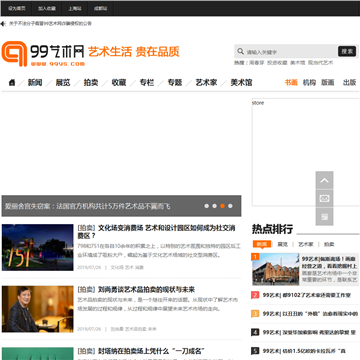Open 出版 in right navigation
The image size is (360, 360).
tap(349, 82)
